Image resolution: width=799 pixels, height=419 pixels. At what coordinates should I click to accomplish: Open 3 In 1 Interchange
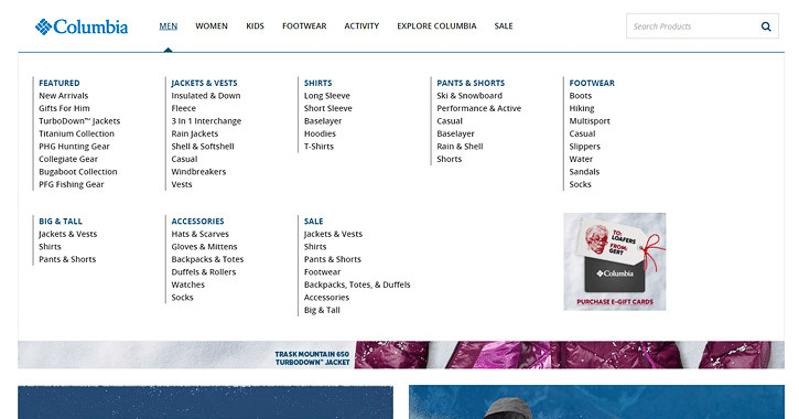pyautogui.click(x=206, y=121)
